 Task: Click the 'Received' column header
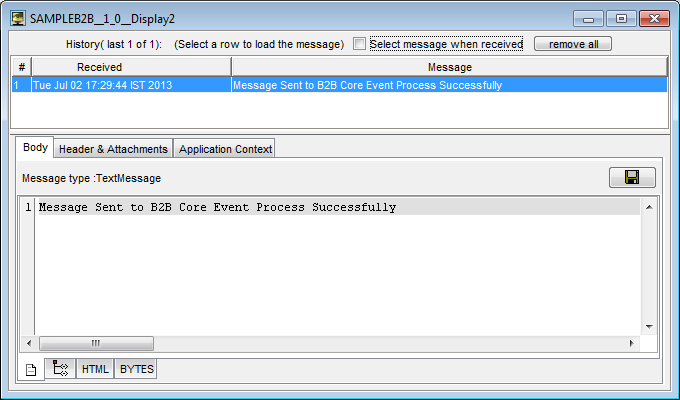click(100, 67)
